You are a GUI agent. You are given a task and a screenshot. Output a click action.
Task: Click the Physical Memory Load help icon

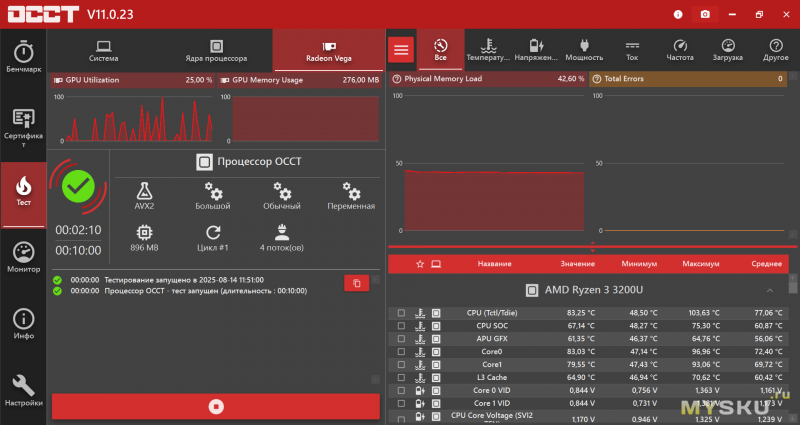pos(396,79)
